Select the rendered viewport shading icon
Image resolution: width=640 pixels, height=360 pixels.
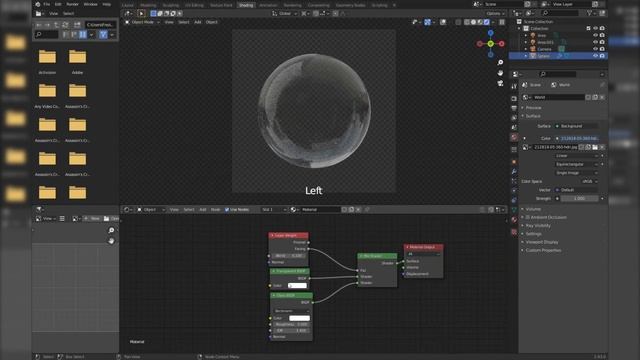point(487,22)
